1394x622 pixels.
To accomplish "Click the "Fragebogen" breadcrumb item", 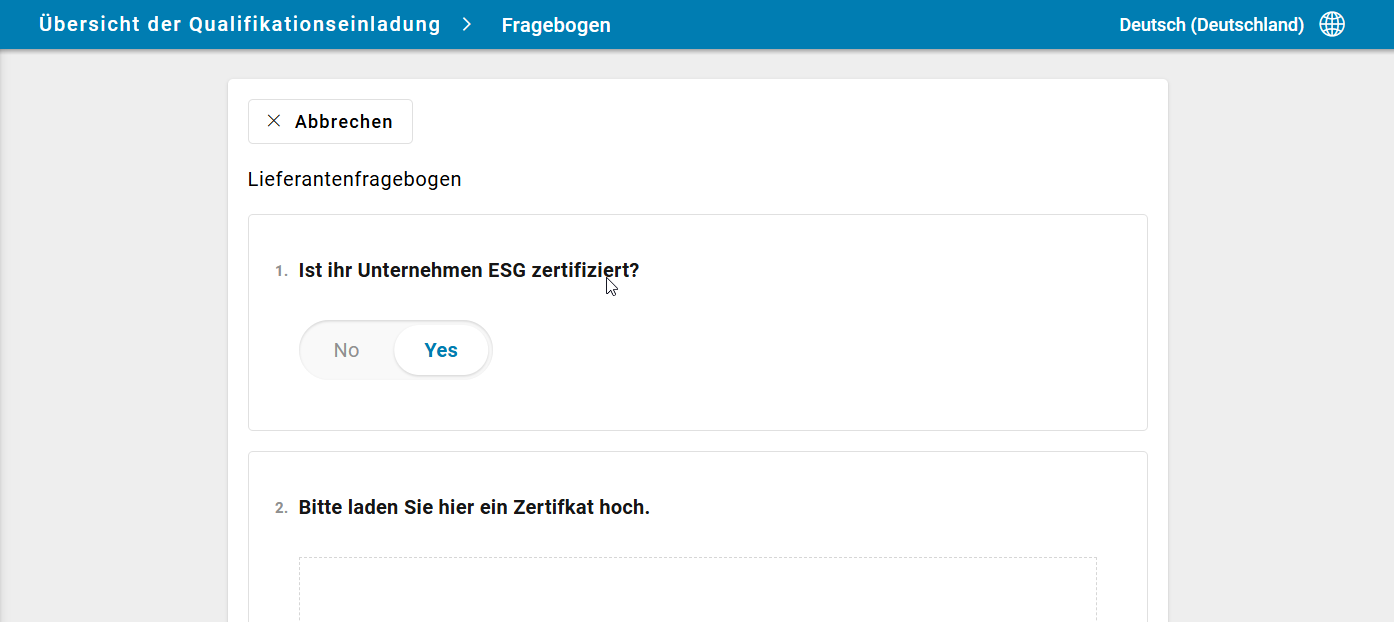I will pos(556,25).
